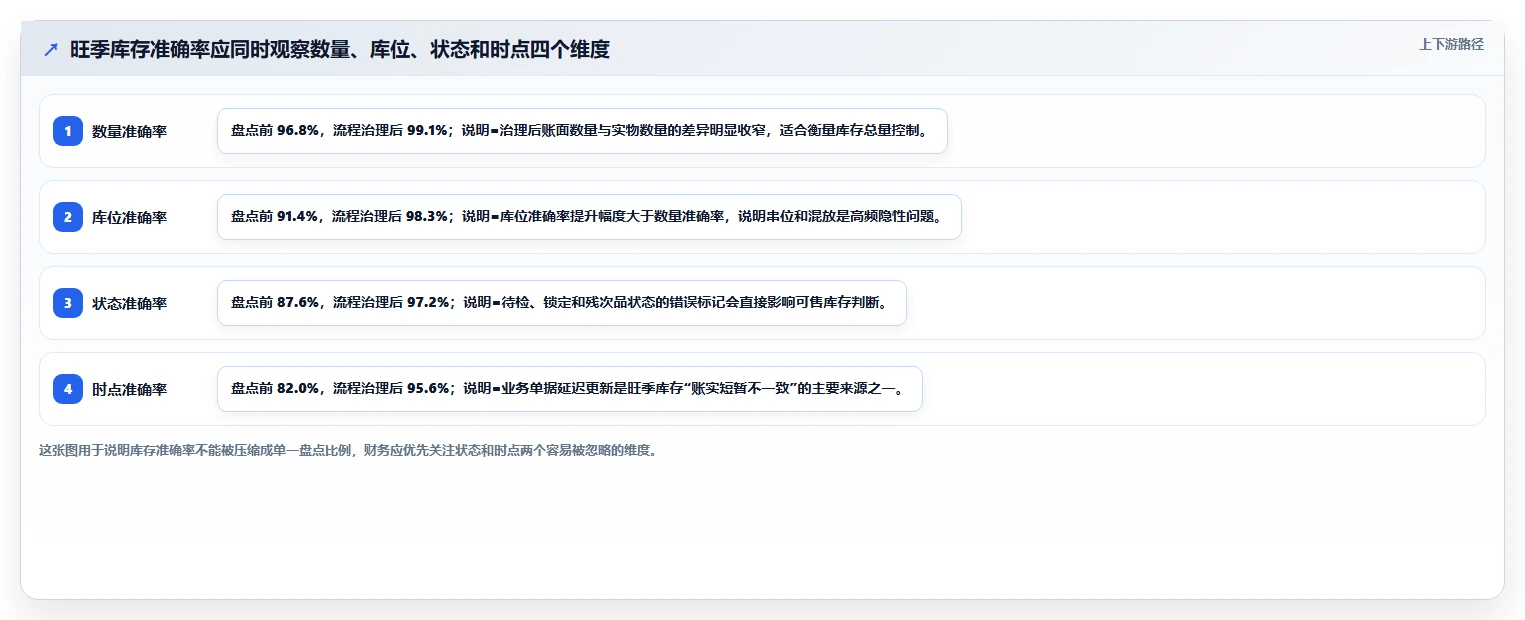The width and height of the screenshot is (1525, 620).
Task: Select the header title 旺季库存准确率应同时观察数量、库位、状态和时点四个维度
Action: coord(340,49)
